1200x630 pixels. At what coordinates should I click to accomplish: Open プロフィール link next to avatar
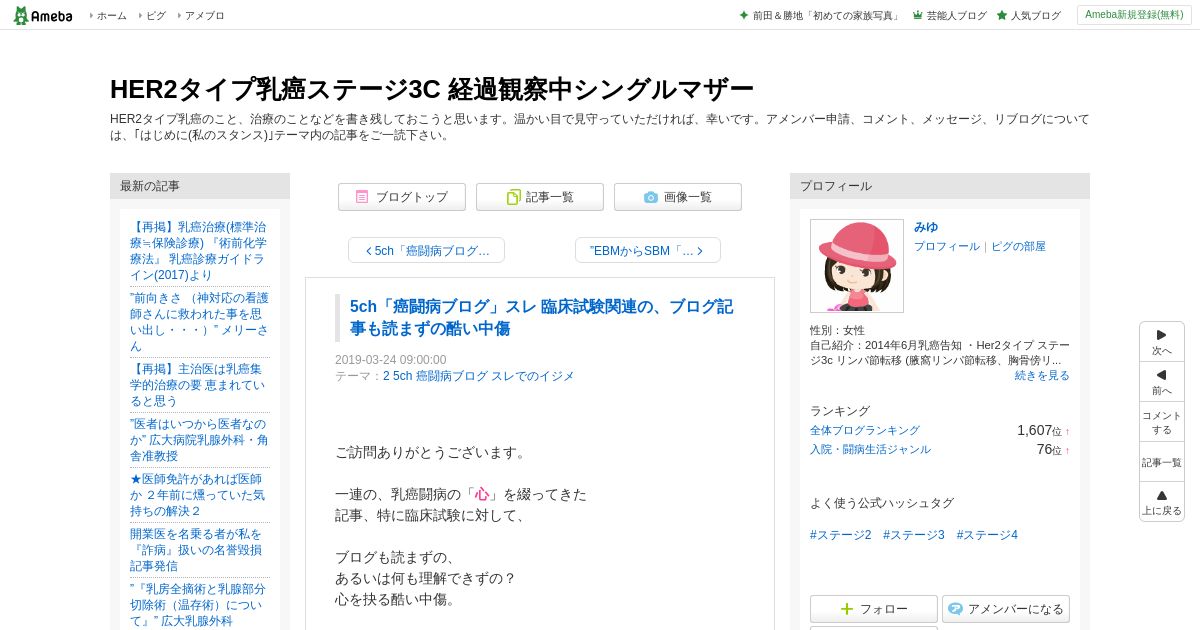pos(947,246)
